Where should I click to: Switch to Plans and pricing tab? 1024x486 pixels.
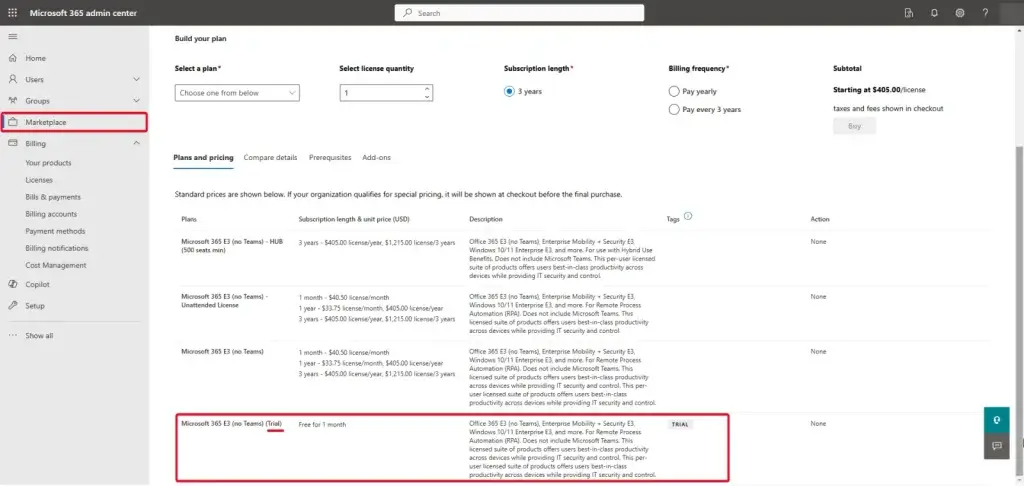203,157
